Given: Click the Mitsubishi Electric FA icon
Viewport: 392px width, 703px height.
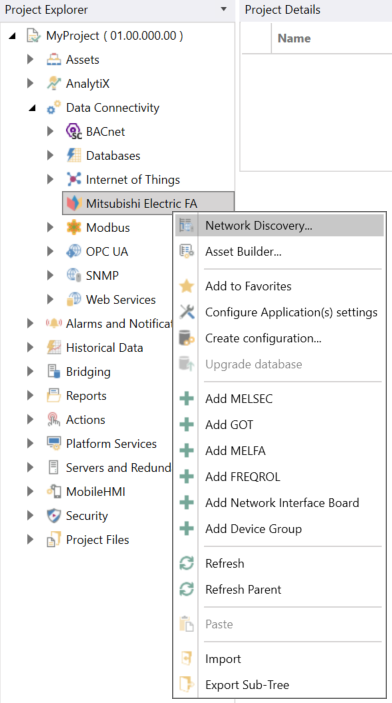Looking at the screenshot, I should [x=74, y=204].
